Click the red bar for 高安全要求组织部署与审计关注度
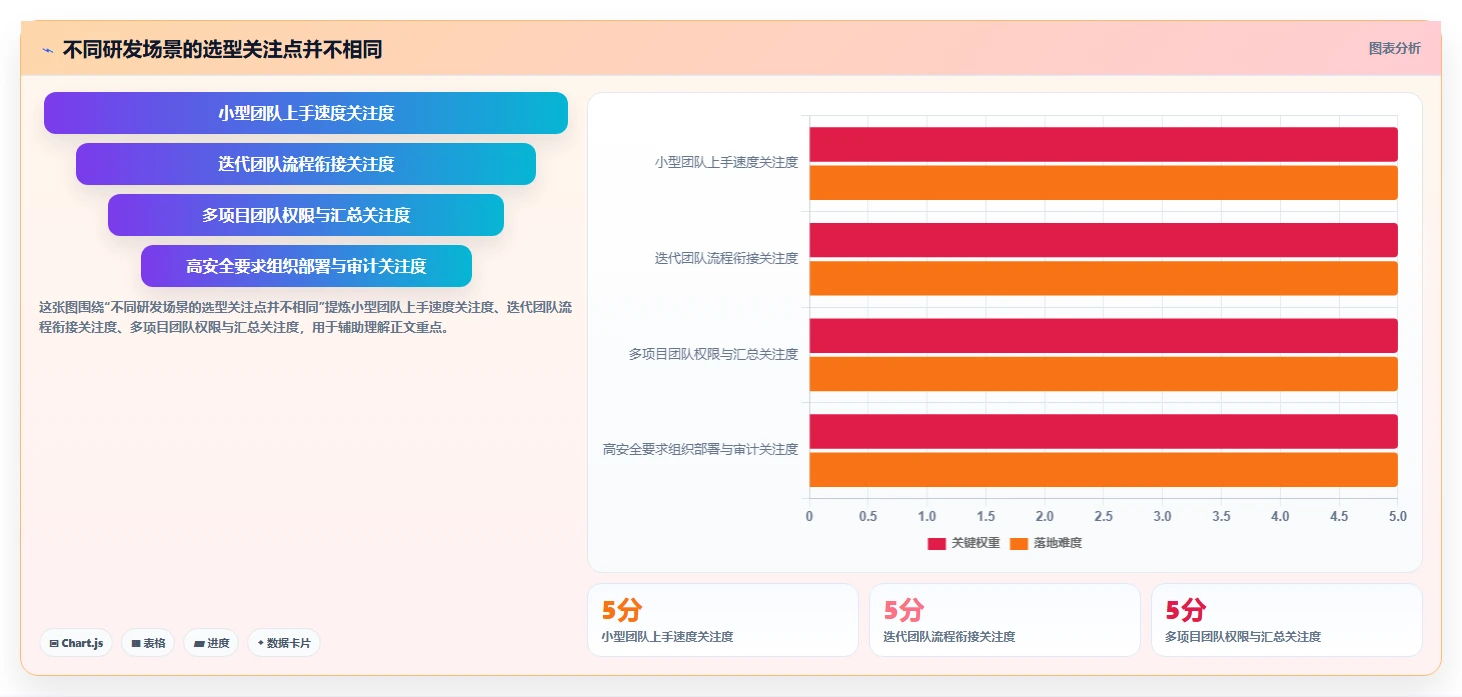 coord(1103,431)
